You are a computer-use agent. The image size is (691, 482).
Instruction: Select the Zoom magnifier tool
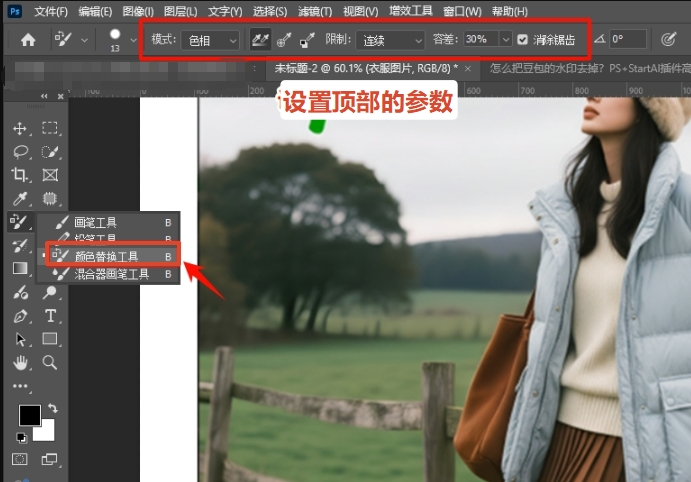point(50,362)
